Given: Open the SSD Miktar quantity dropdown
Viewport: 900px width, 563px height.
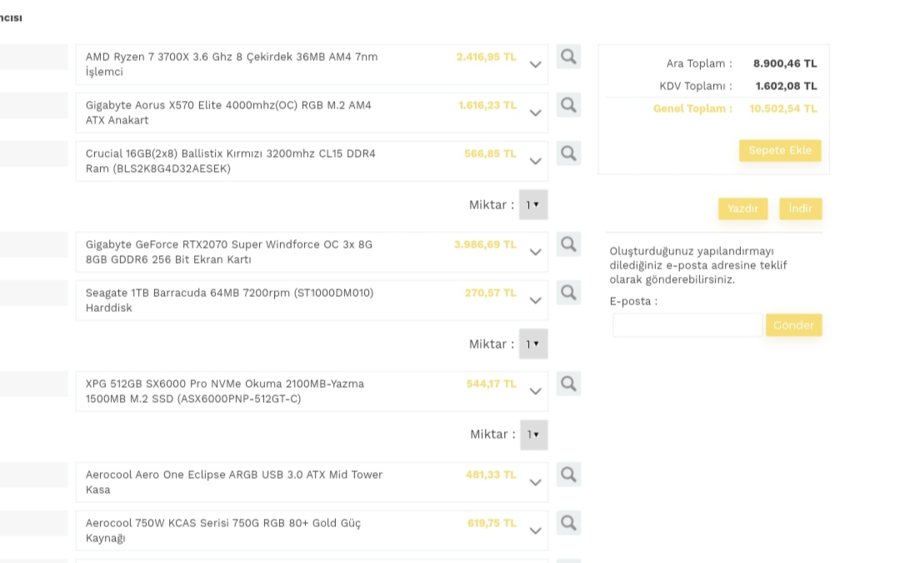Looking at the screenshot, I should 533,434.
